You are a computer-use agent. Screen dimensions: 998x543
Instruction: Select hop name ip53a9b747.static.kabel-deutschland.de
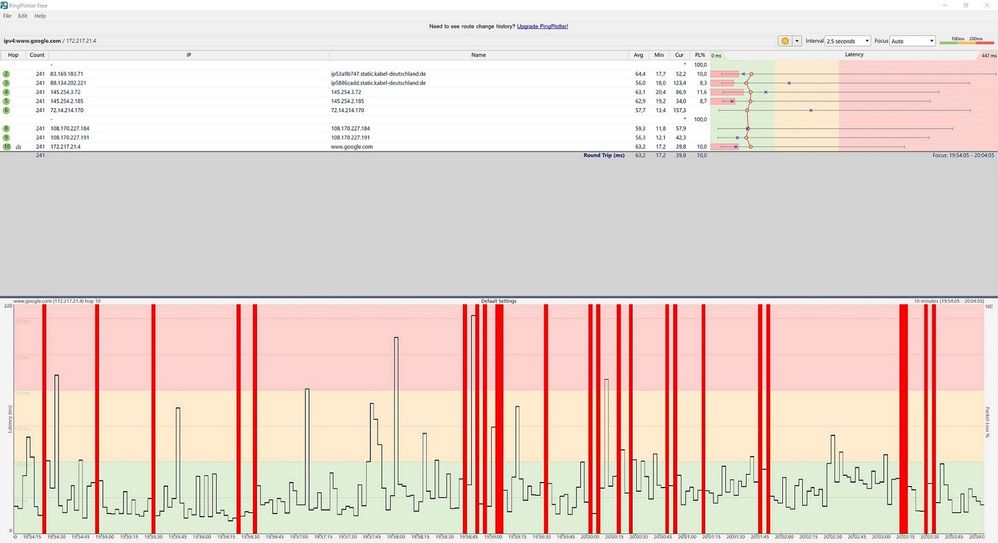378,74
